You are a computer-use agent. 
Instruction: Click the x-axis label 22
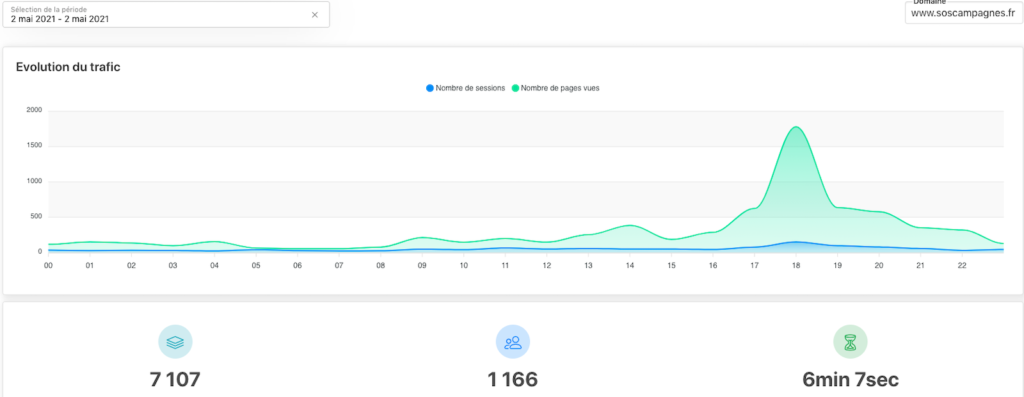pyautogui.click(x=963, y=266)
